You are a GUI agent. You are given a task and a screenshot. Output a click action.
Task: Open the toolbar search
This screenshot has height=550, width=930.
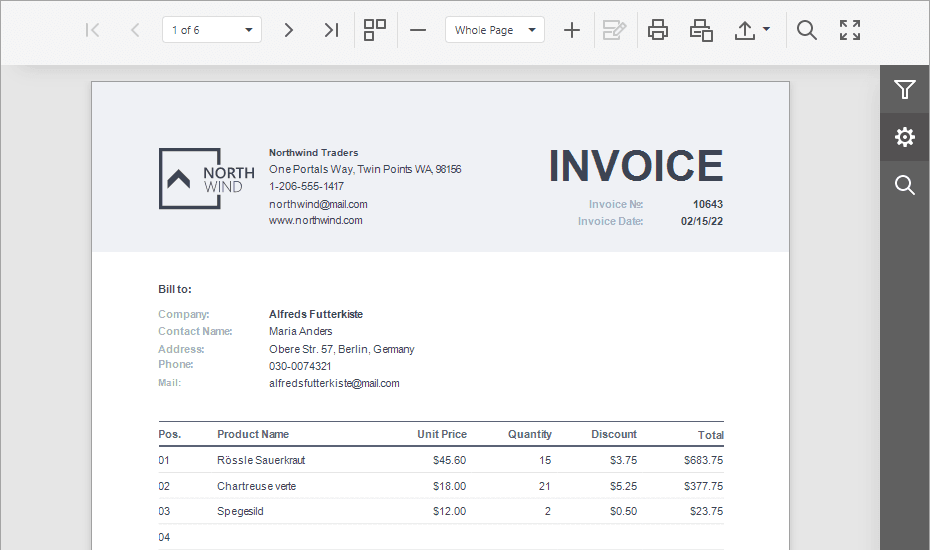coord(807,30)
